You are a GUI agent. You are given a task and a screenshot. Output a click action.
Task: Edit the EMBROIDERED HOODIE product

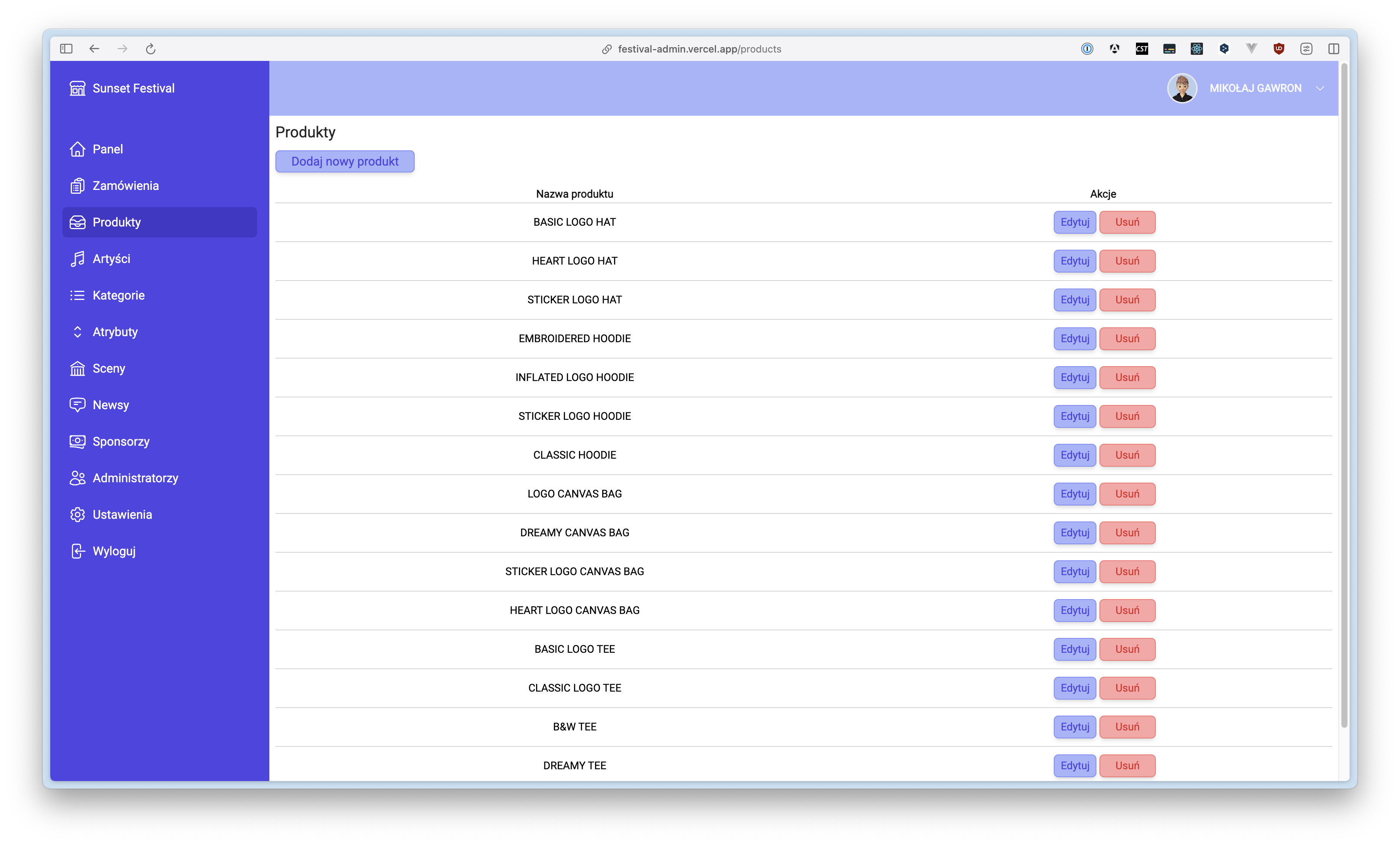1074,338
